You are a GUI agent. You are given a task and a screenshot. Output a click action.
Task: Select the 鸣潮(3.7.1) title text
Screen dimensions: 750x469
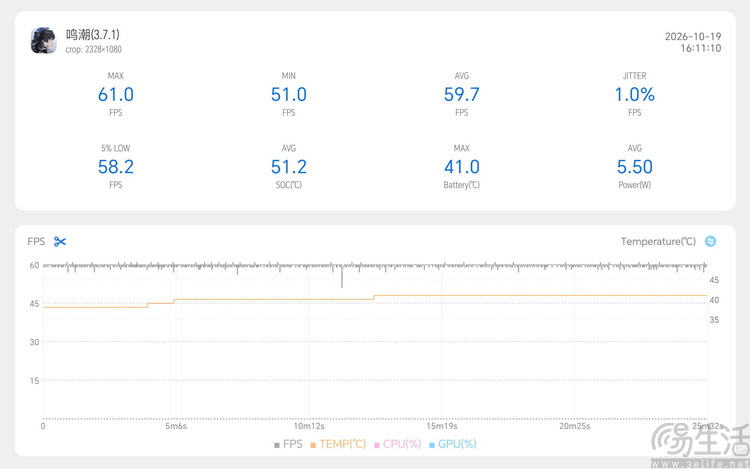(x=93, y=34)
